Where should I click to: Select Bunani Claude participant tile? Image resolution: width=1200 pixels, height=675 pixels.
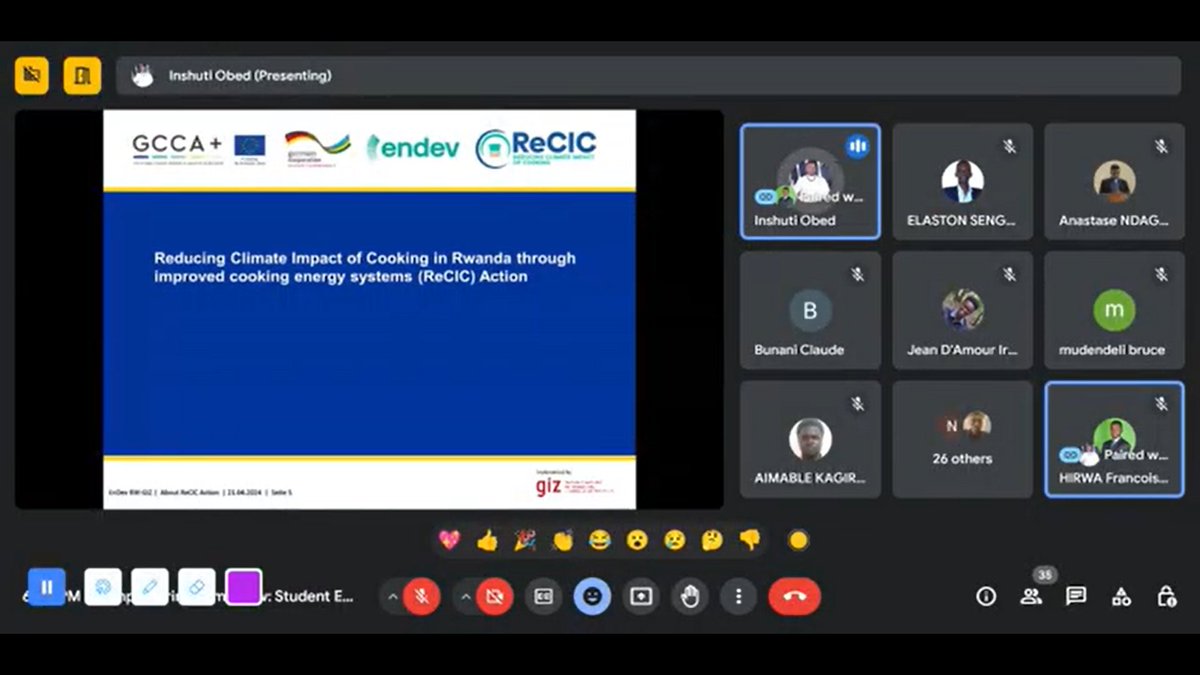pyautogui.click(x=810, y=310)
